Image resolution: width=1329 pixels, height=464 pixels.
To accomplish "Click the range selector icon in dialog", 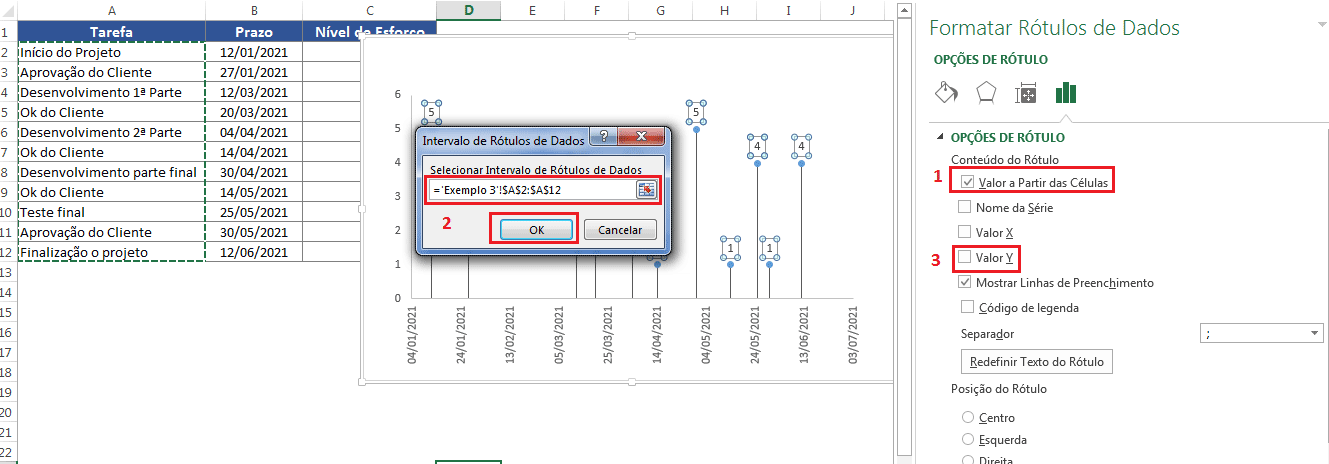I will coord(647,189).
